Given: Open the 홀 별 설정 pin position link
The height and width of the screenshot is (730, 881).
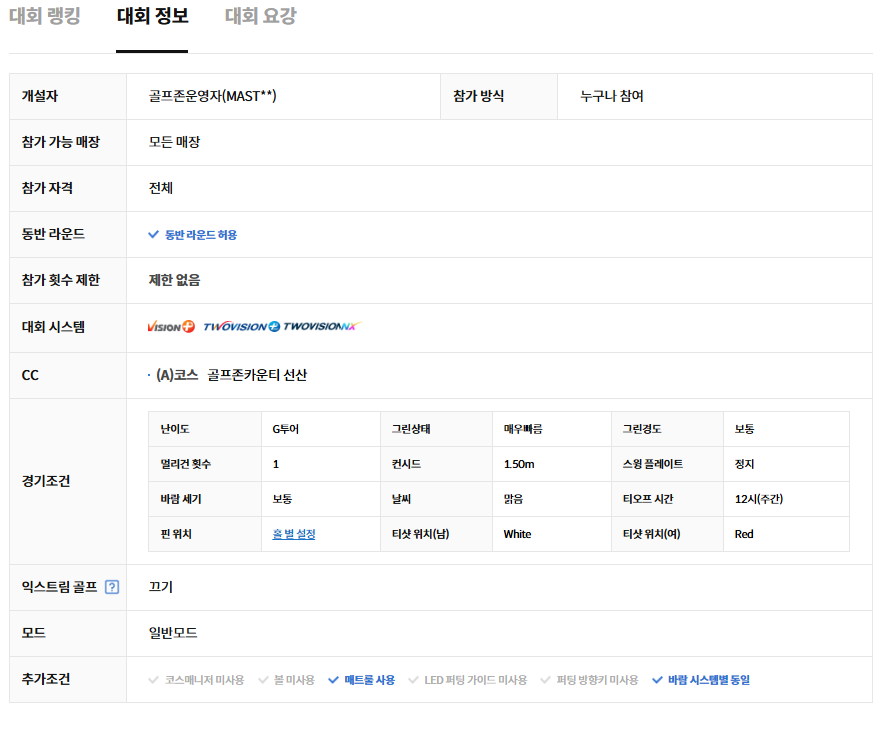Looking at the screenshot, I should point(294,534).
